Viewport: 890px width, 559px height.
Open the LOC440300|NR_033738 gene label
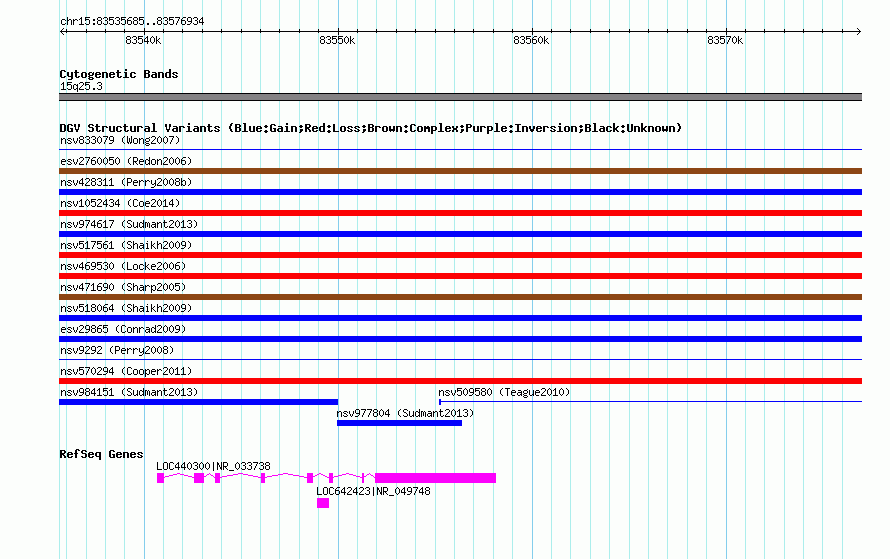[x=213, y=466]
